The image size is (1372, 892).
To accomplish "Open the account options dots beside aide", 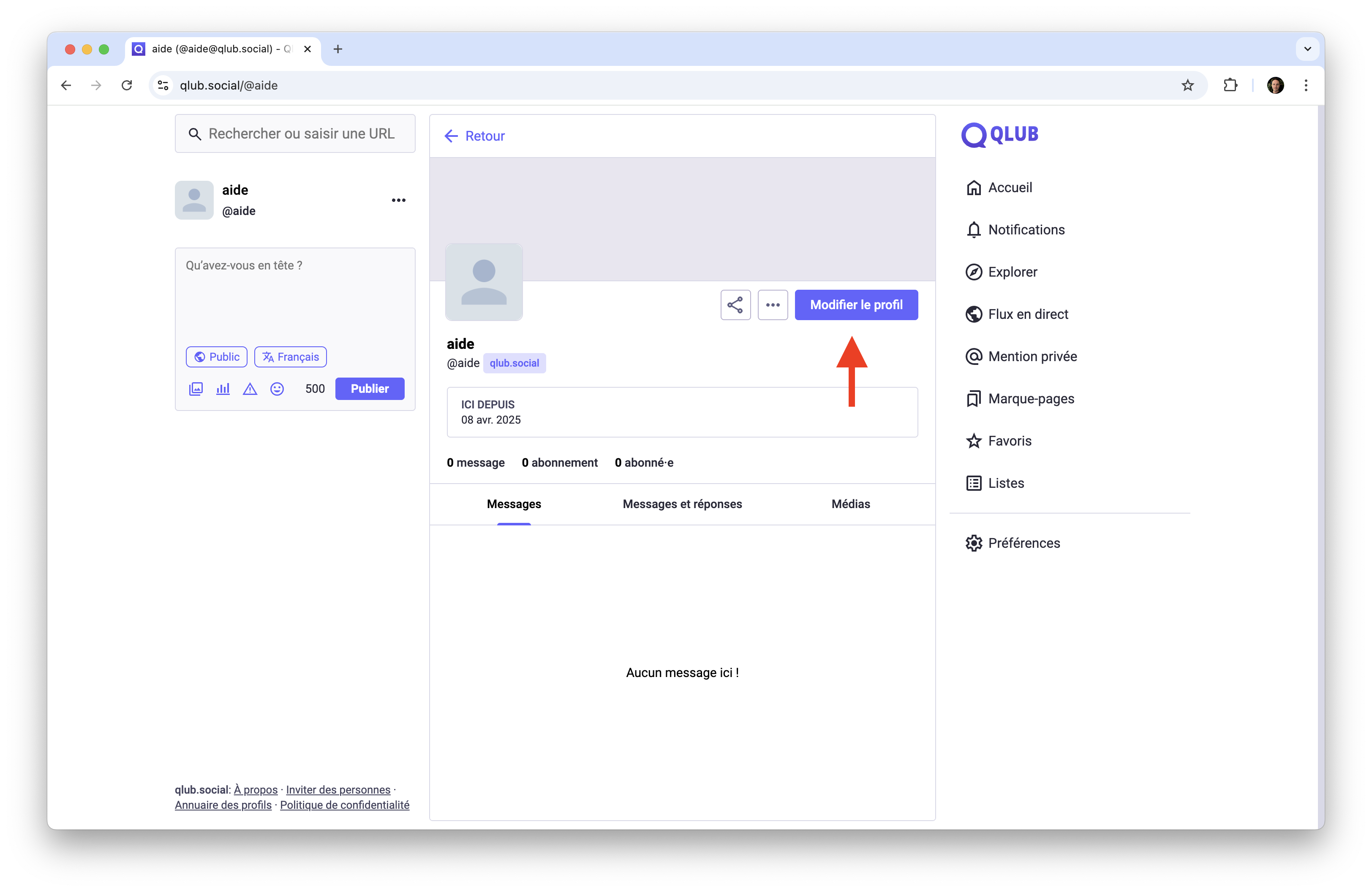I will coord(398,200).
